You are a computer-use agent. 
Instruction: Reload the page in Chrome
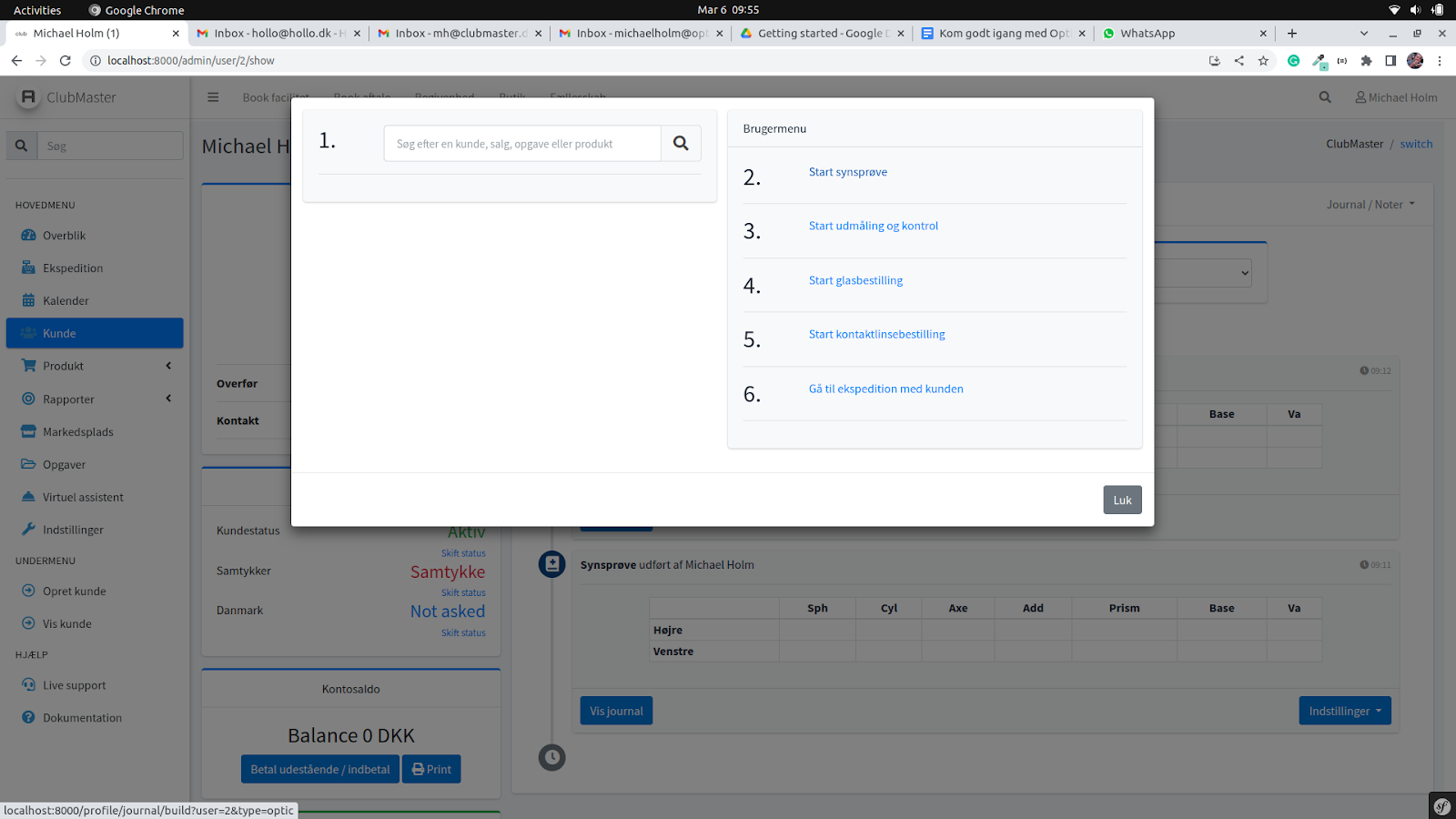click(66, 61)
